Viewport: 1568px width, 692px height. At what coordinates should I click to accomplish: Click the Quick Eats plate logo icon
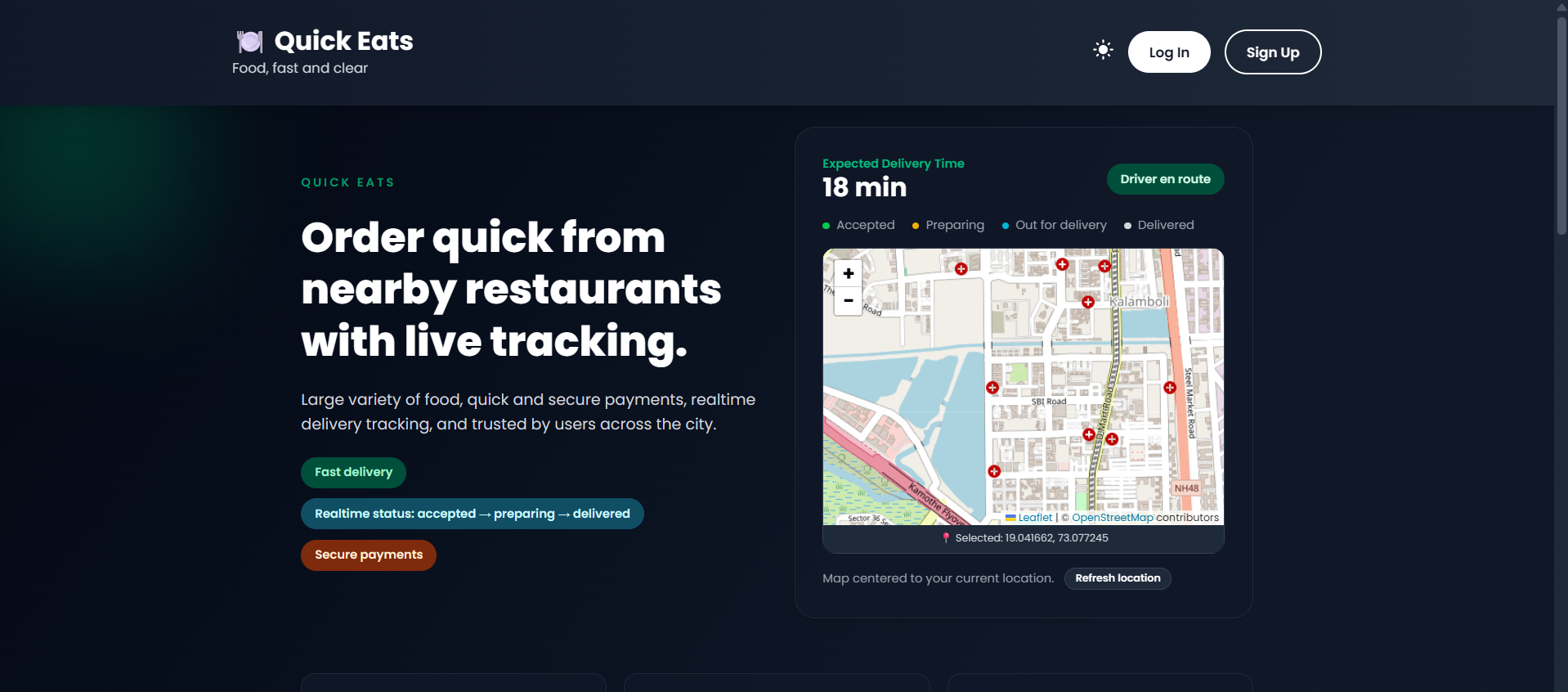(250, 41)
